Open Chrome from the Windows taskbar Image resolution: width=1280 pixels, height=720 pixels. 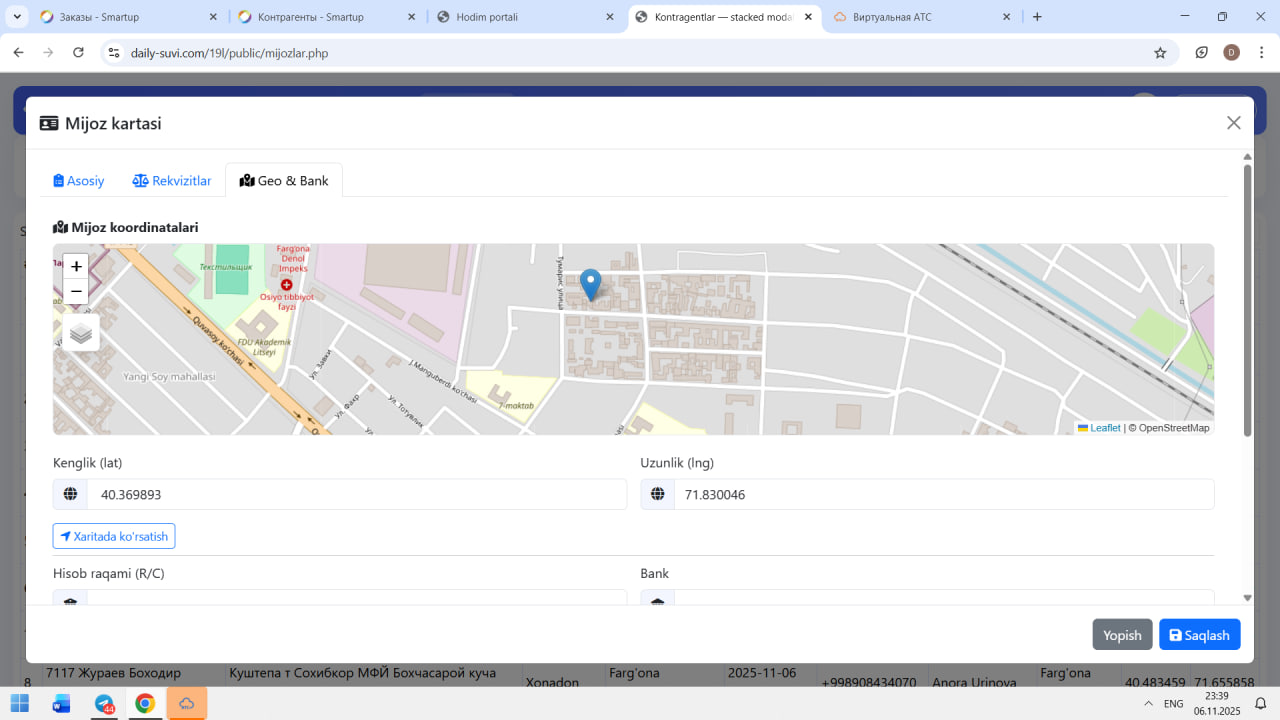[x=145, y=704]
